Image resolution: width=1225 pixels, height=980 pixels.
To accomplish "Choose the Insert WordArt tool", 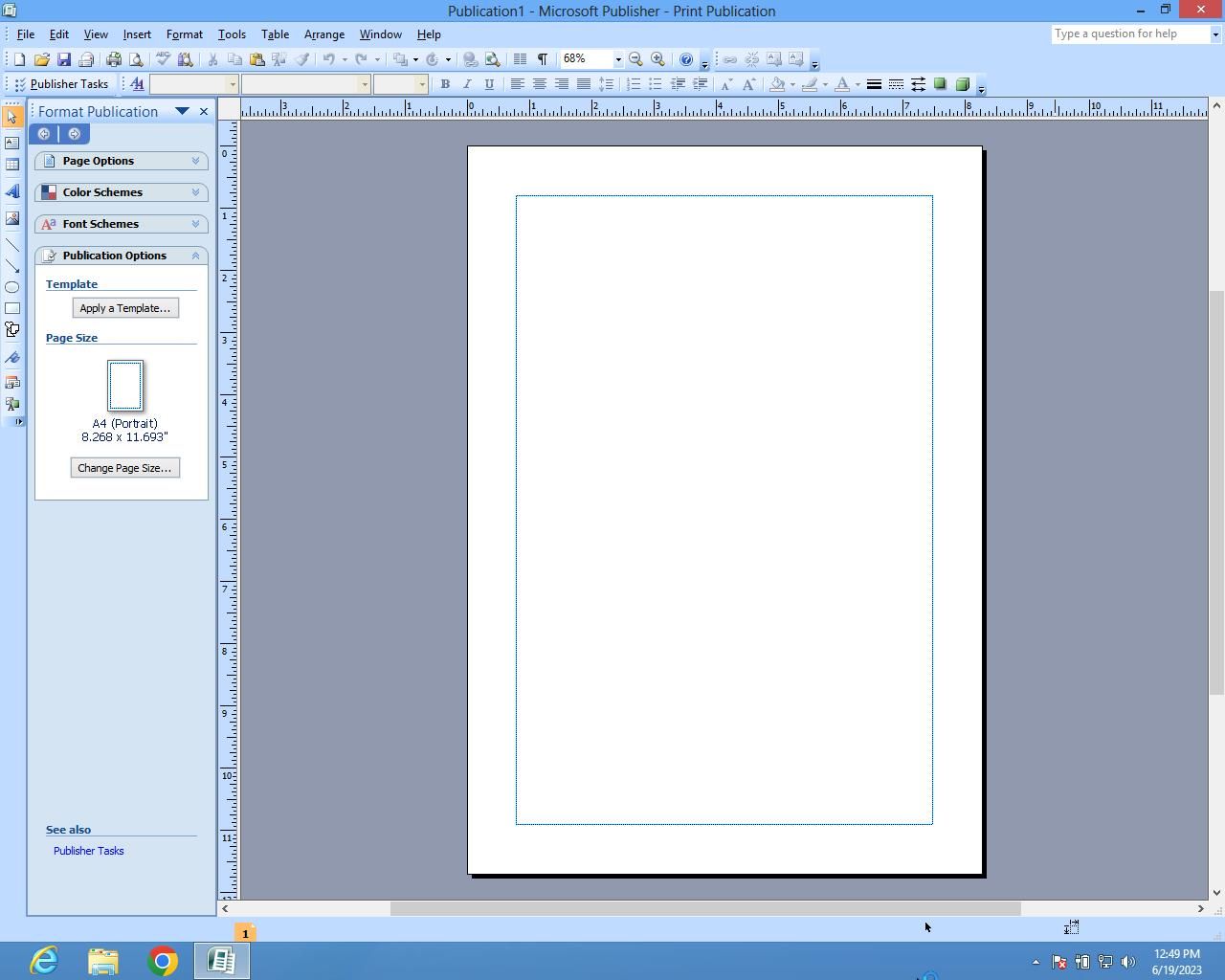I will [12, 191].
